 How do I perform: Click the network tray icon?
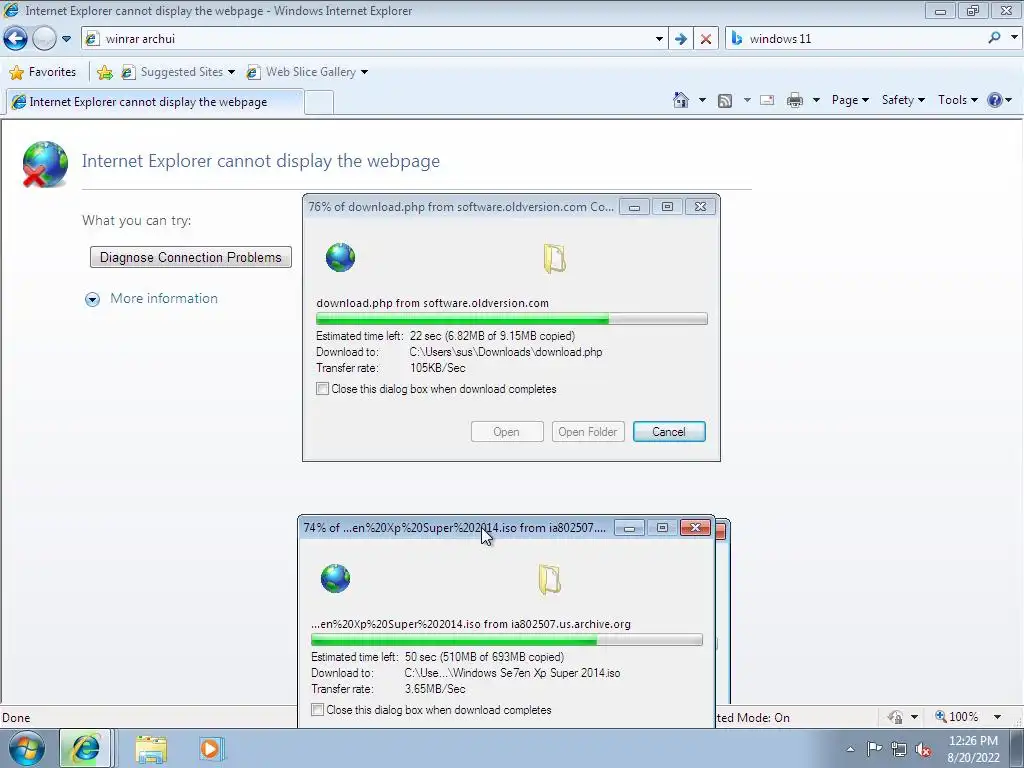[899, 749]
